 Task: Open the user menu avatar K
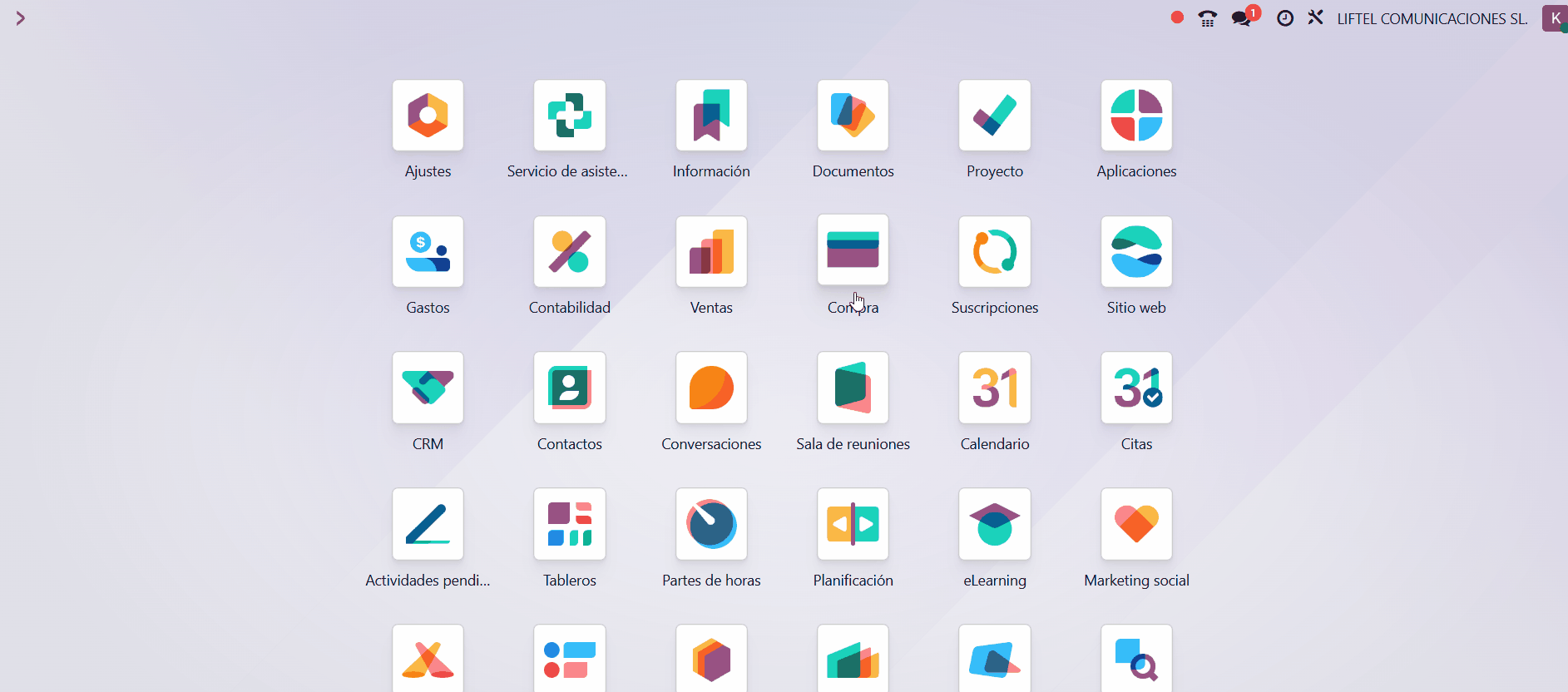[x=1554, y=18]
